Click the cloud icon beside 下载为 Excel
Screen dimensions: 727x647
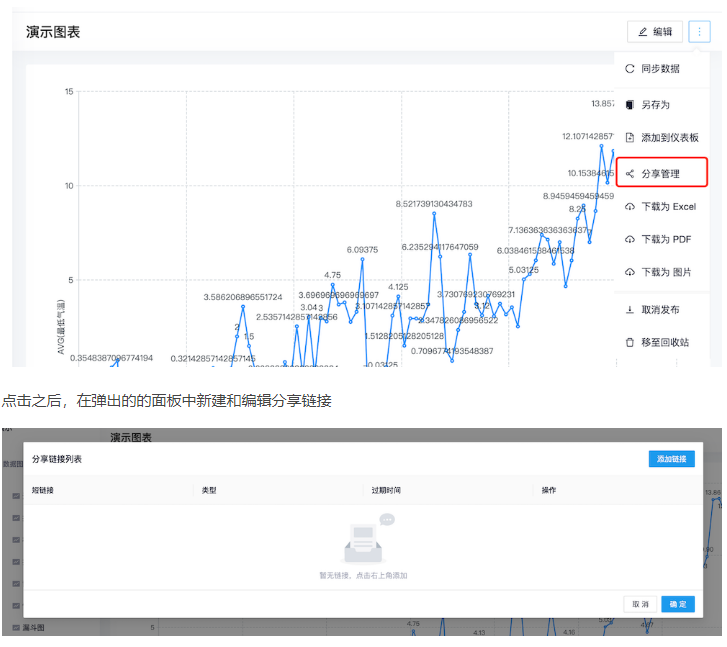click(630, 207)
